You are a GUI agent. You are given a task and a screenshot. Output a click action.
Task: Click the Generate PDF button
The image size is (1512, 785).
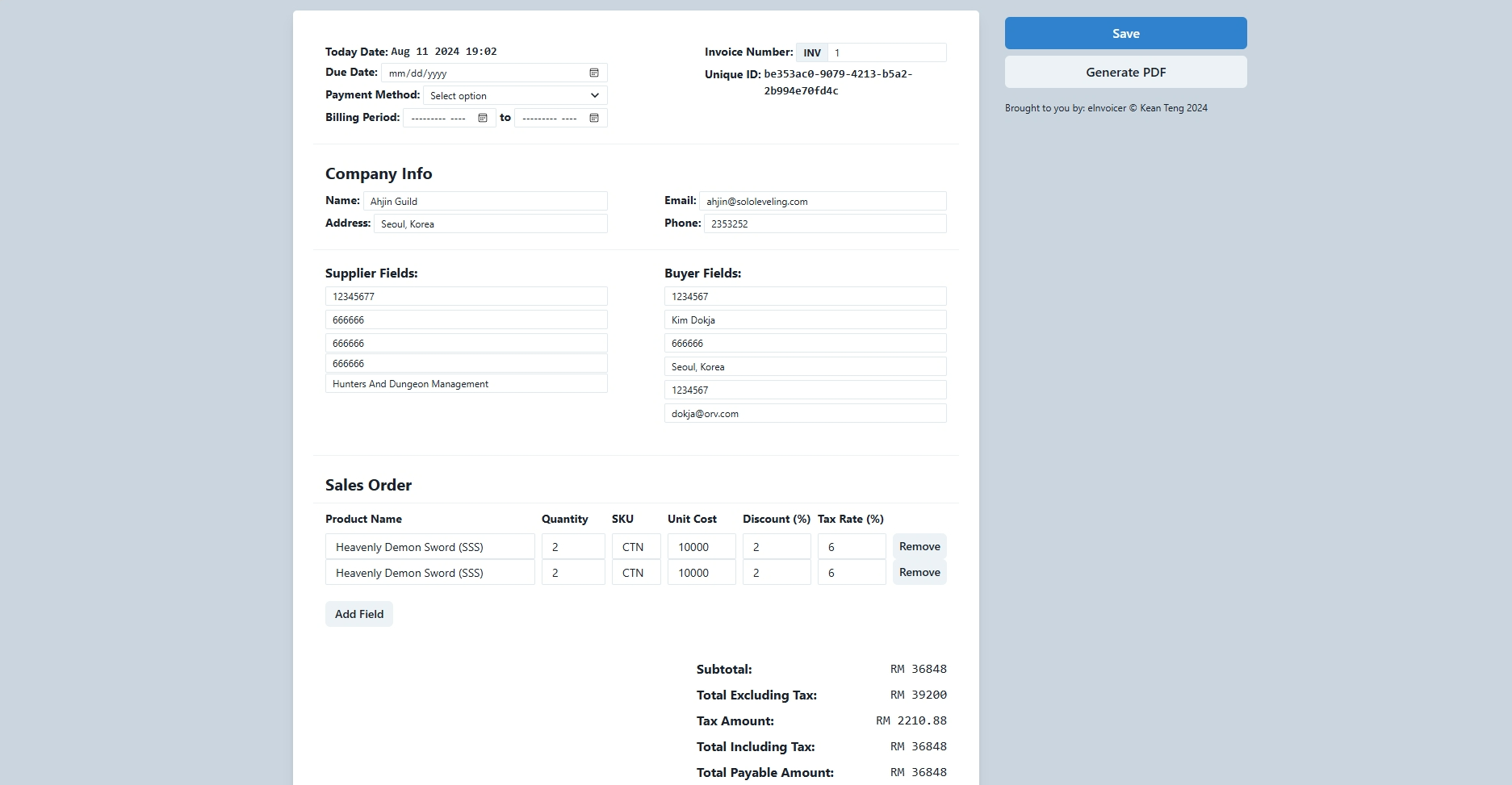1125,72
